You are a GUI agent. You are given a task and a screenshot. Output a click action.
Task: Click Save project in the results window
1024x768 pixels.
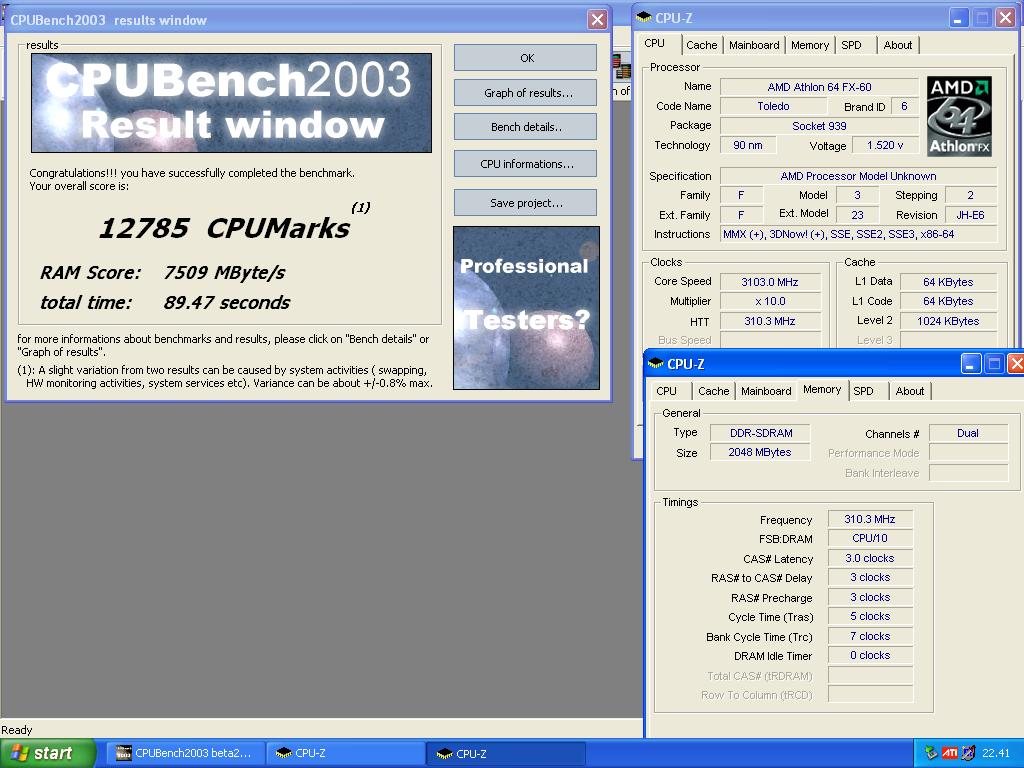526,203
